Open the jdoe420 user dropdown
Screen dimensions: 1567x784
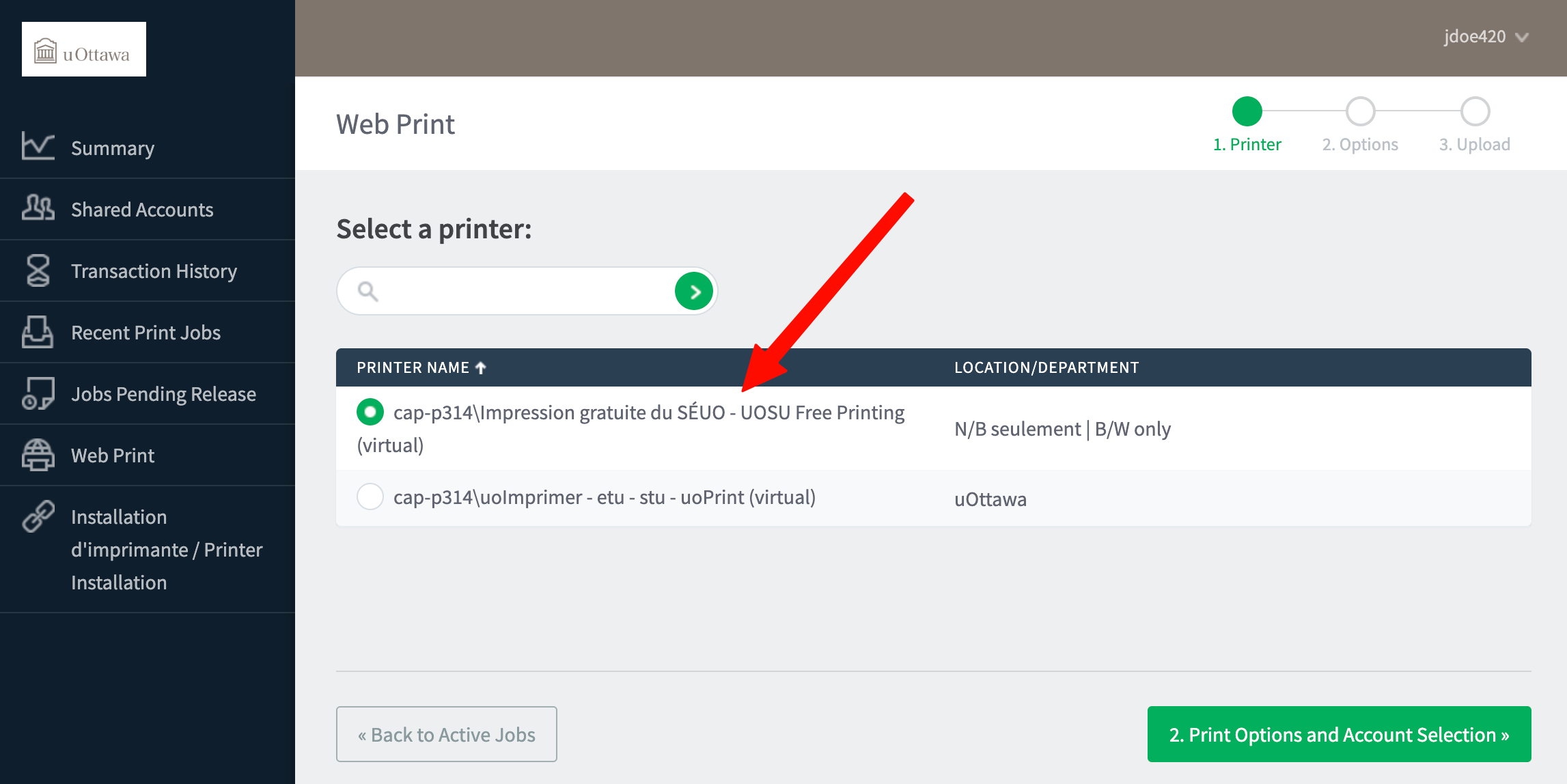[1486, 37]
